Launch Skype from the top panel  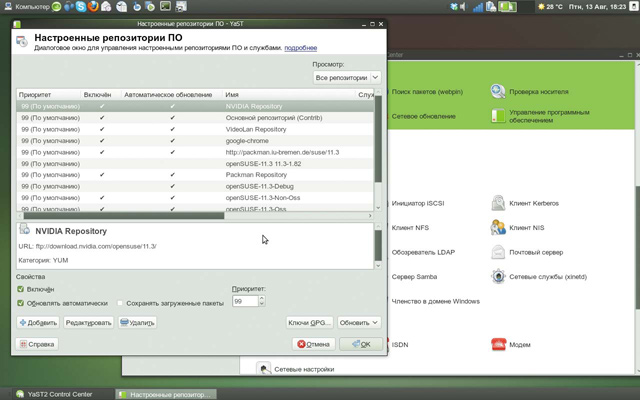point(81,7)
